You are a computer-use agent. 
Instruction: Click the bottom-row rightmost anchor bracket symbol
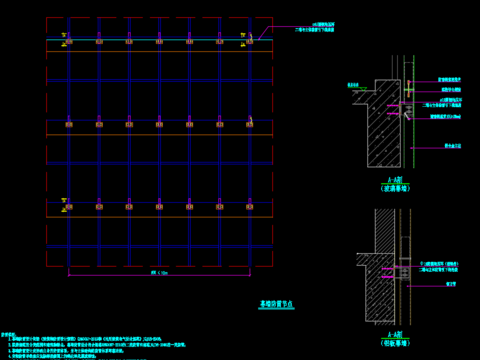[250, 207]
